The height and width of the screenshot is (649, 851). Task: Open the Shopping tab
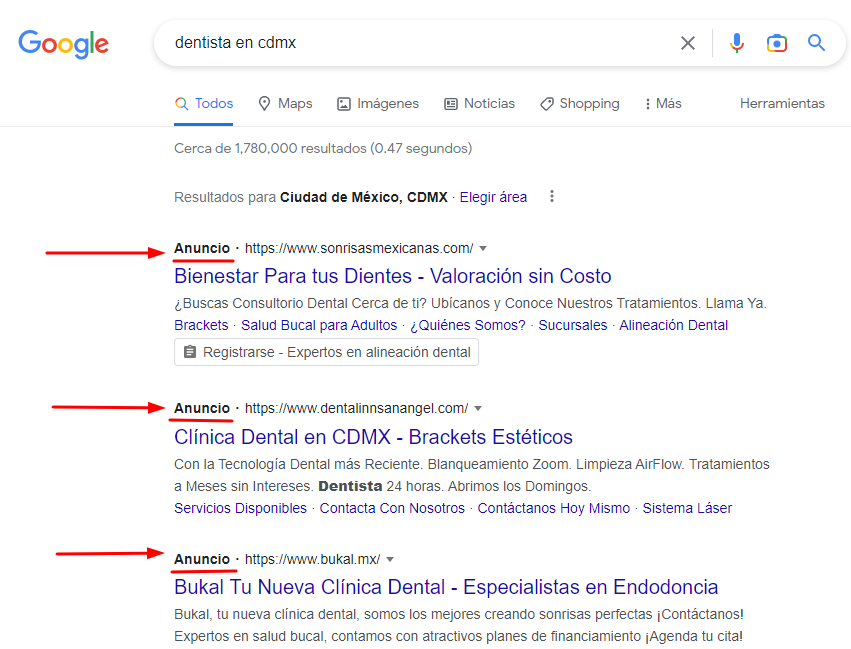(x=580, y=104)
